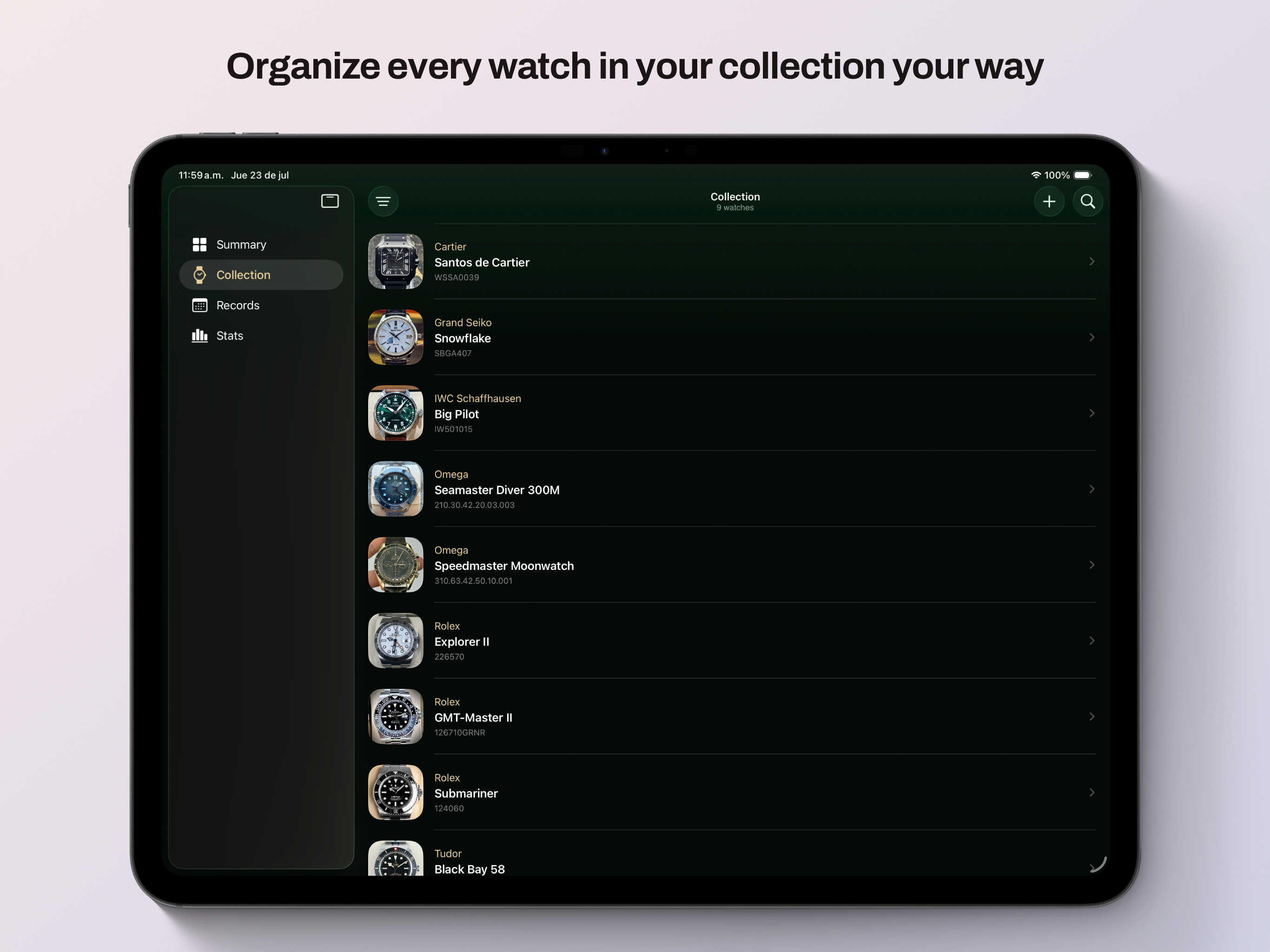Expand the Snowflake row chevron

tap(1091, 337)
